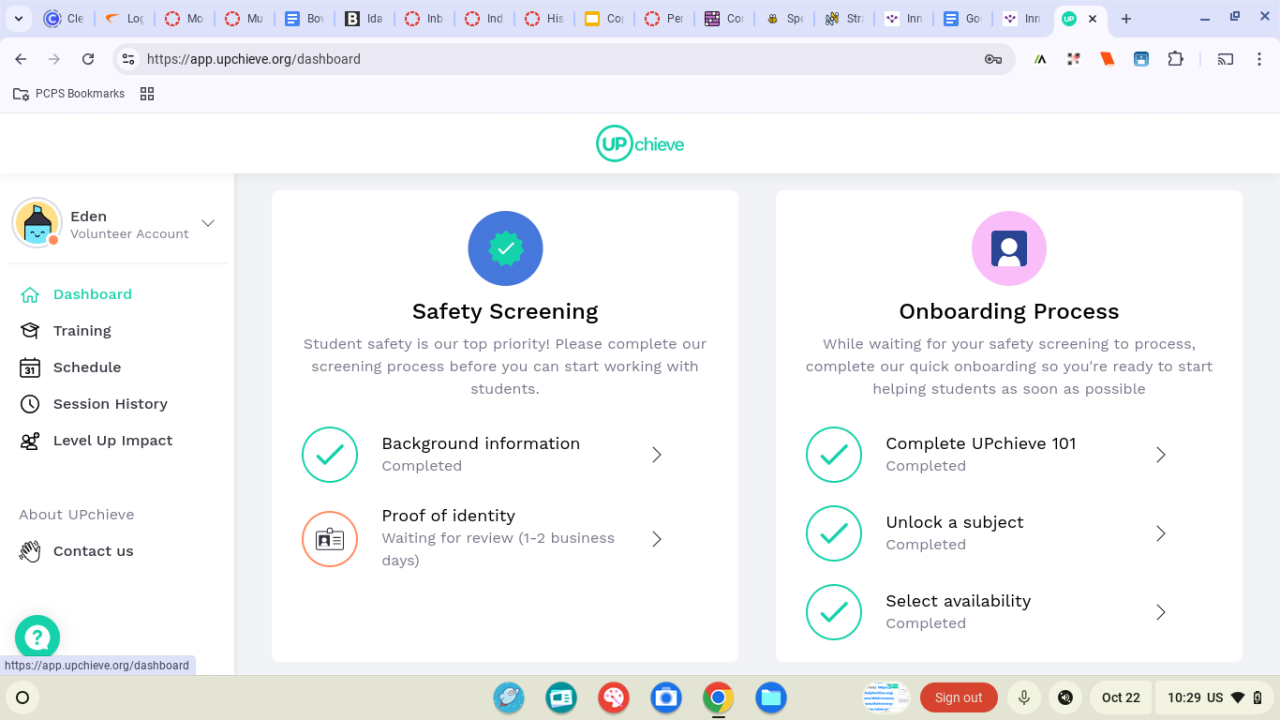Reload the UPchieve dashboard page
The height and width of the screenshot is (720, 1280).
pos(88,59)
